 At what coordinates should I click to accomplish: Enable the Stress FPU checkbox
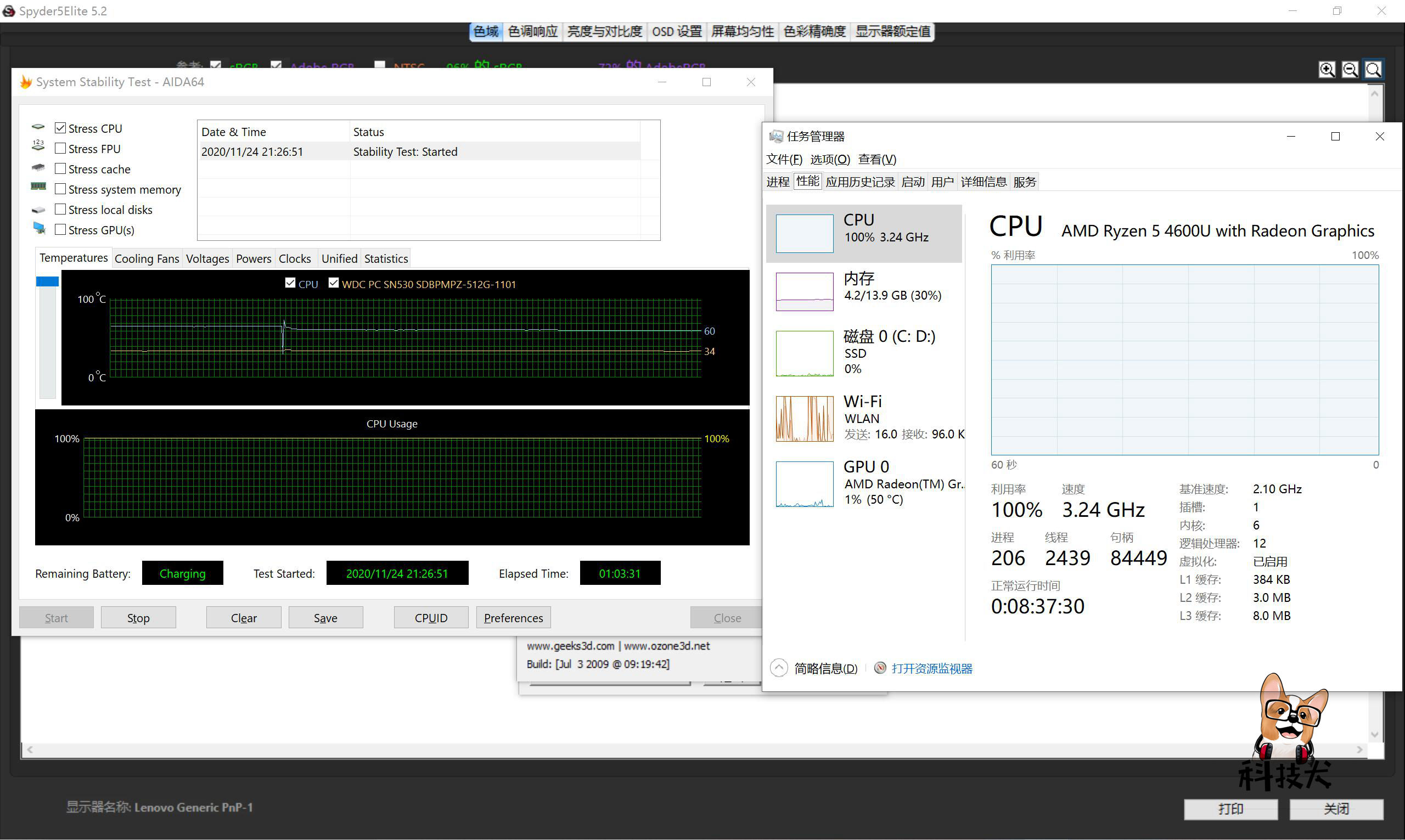pos(60,148)
